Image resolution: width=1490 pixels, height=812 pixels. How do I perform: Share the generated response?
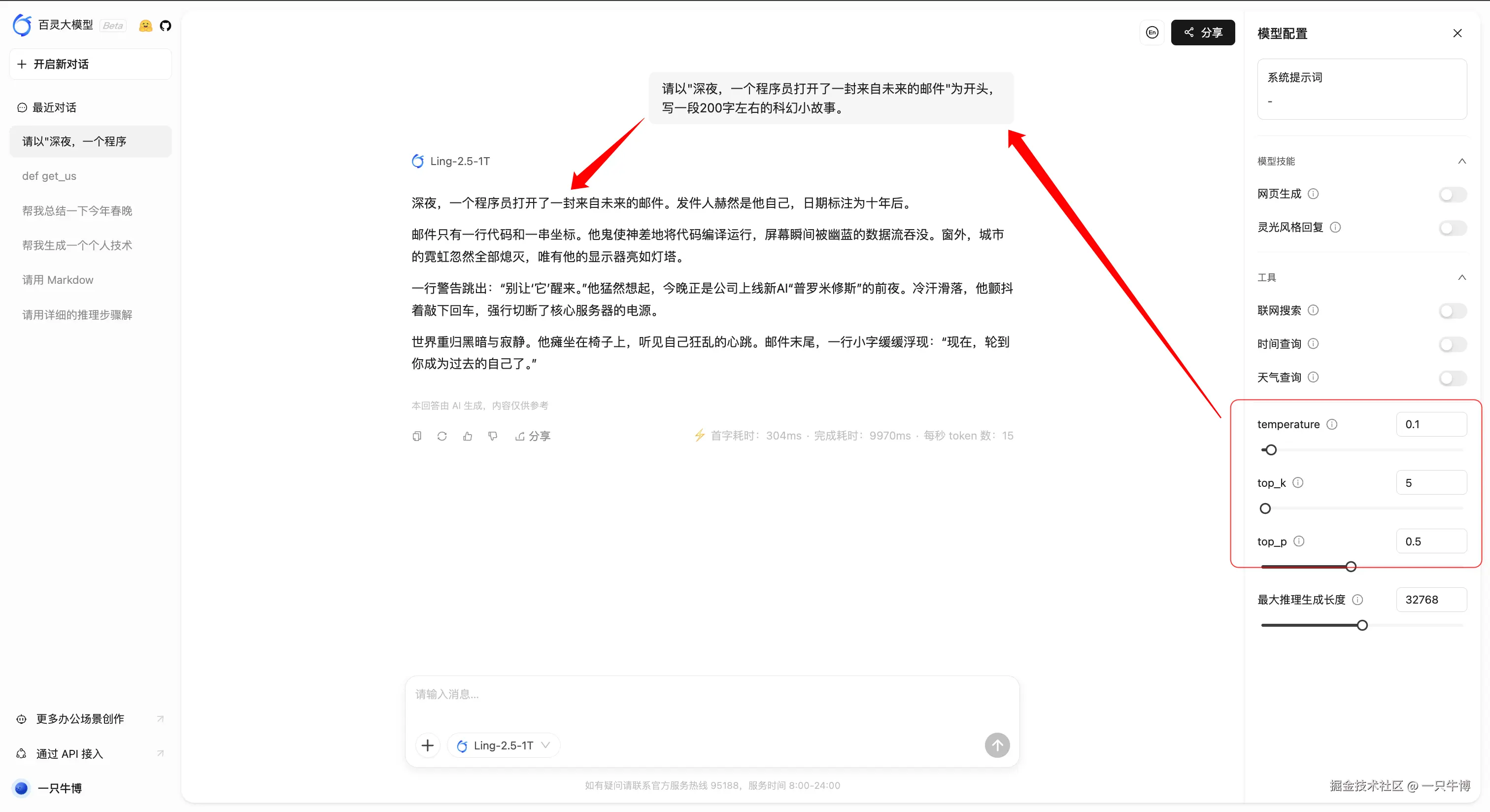click(x=533, y=436)
